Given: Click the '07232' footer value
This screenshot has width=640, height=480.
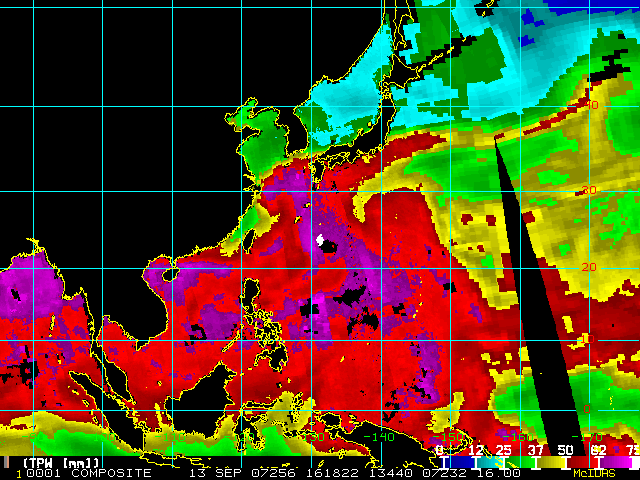Looking at the screenshot, I should click(x=444, y=473).
